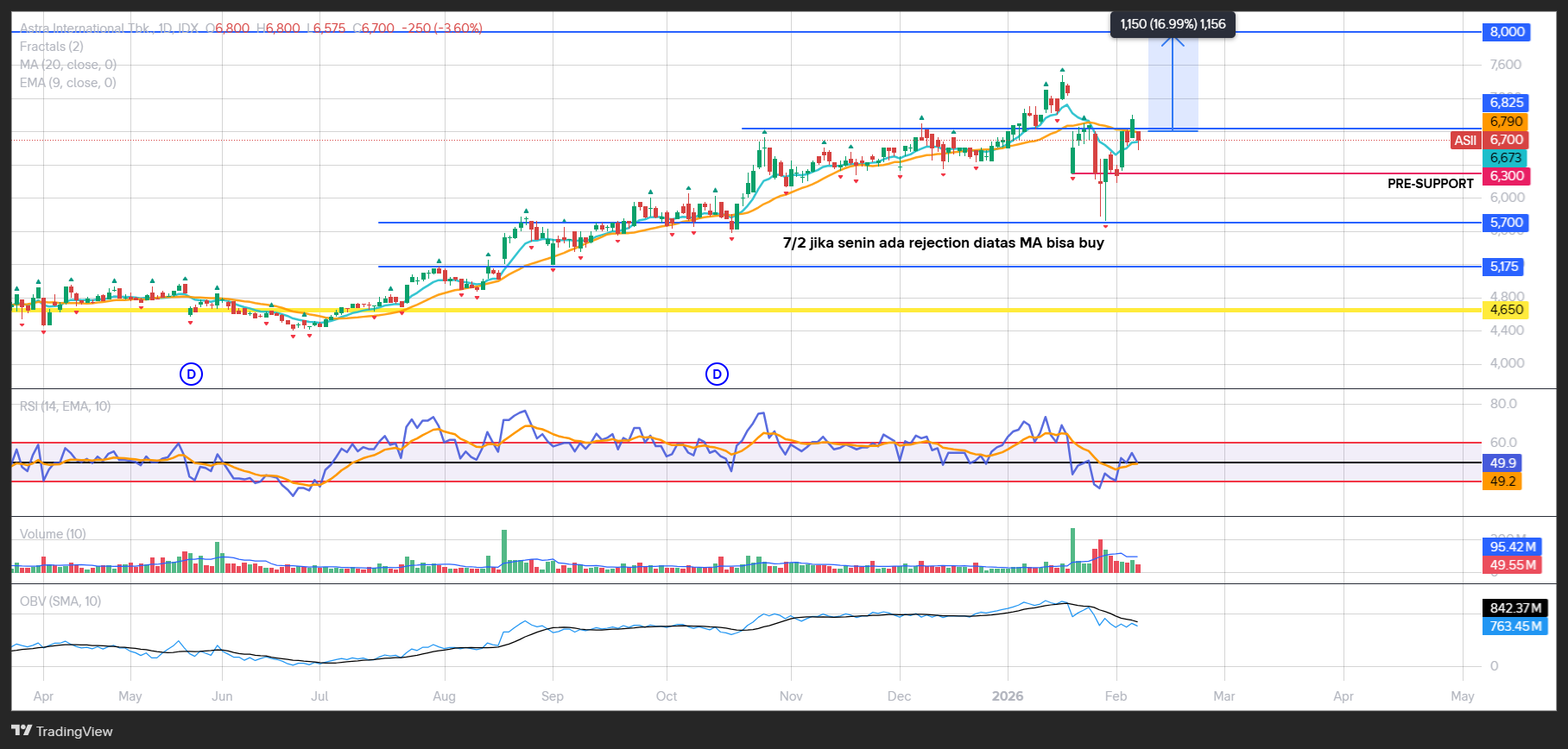The height and width of the screenshot is (749, 1568).
Task: Click the dividend D marker near June
Action: point(191,374)
